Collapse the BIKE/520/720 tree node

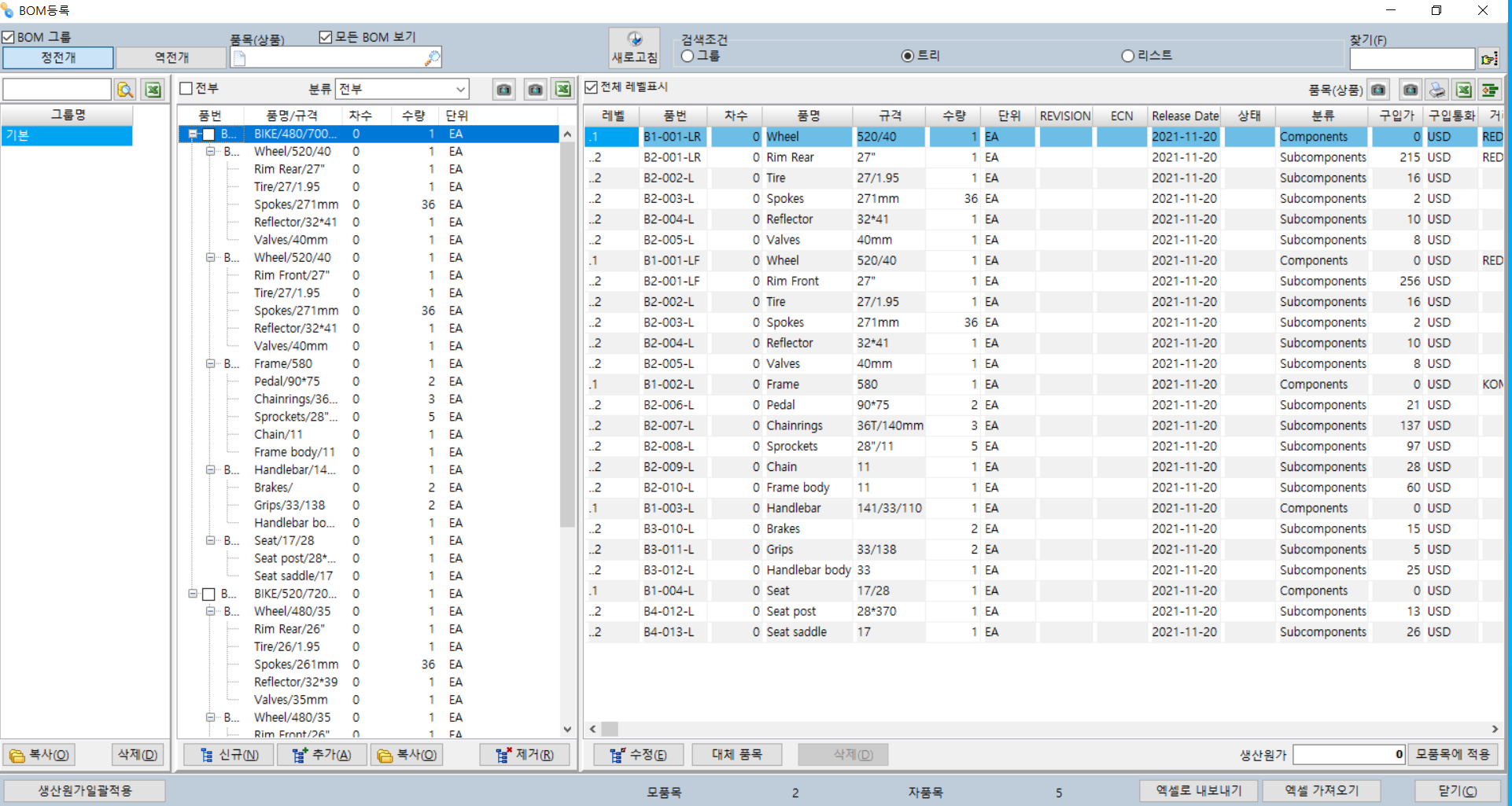[193, 594]
